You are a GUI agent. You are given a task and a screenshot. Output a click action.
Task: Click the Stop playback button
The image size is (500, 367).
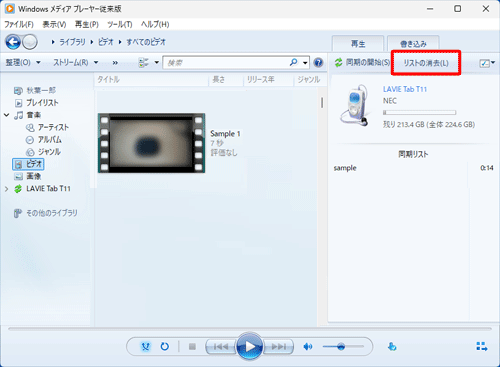pyautogui.click(x=192, y=347)
